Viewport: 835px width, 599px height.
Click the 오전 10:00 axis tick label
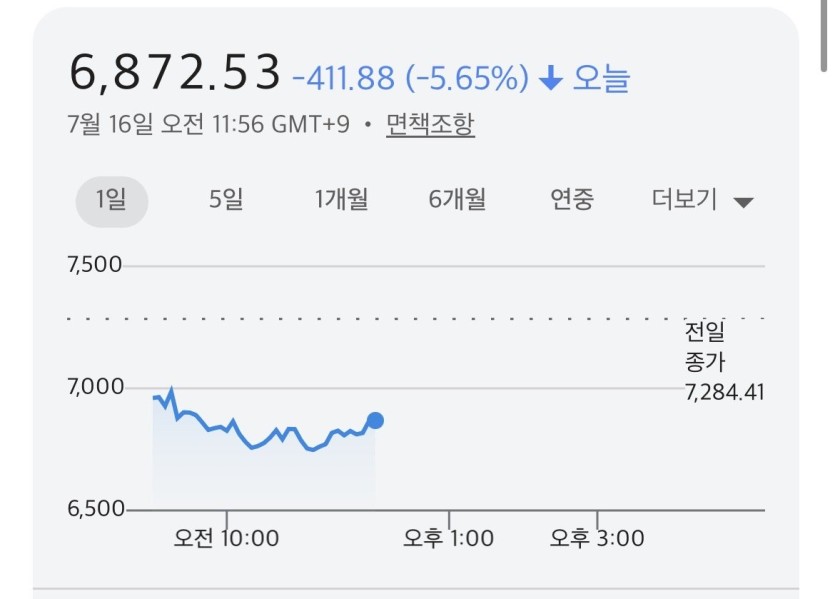(226, 538)
